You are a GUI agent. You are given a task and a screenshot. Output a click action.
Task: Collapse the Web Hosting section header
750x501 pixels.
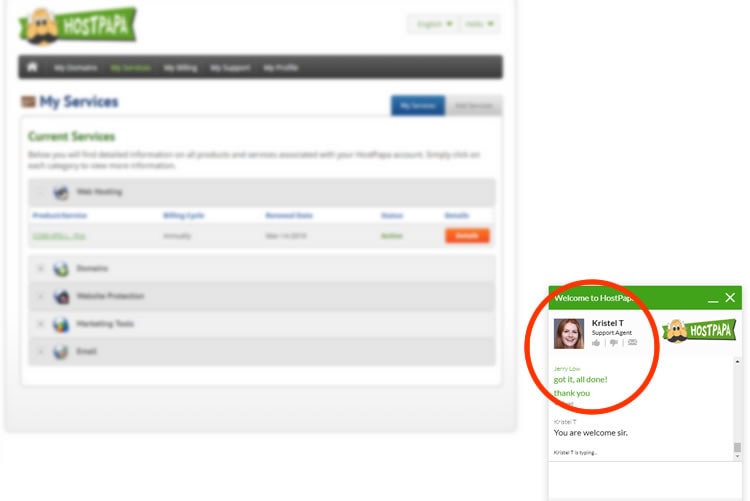[262, 192]
